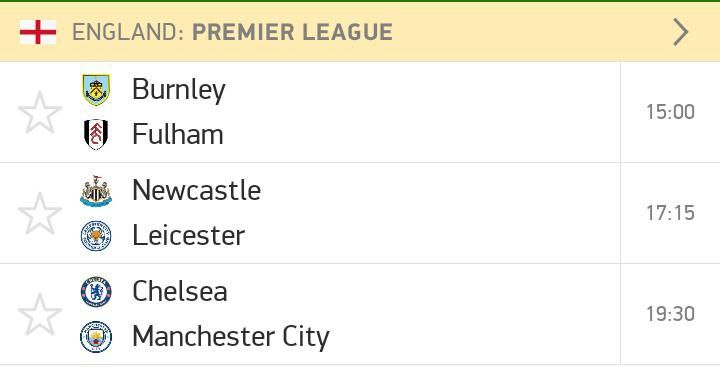720x367 pixels.
Task: Open the Premier League header text
Action: pos(292,32)
